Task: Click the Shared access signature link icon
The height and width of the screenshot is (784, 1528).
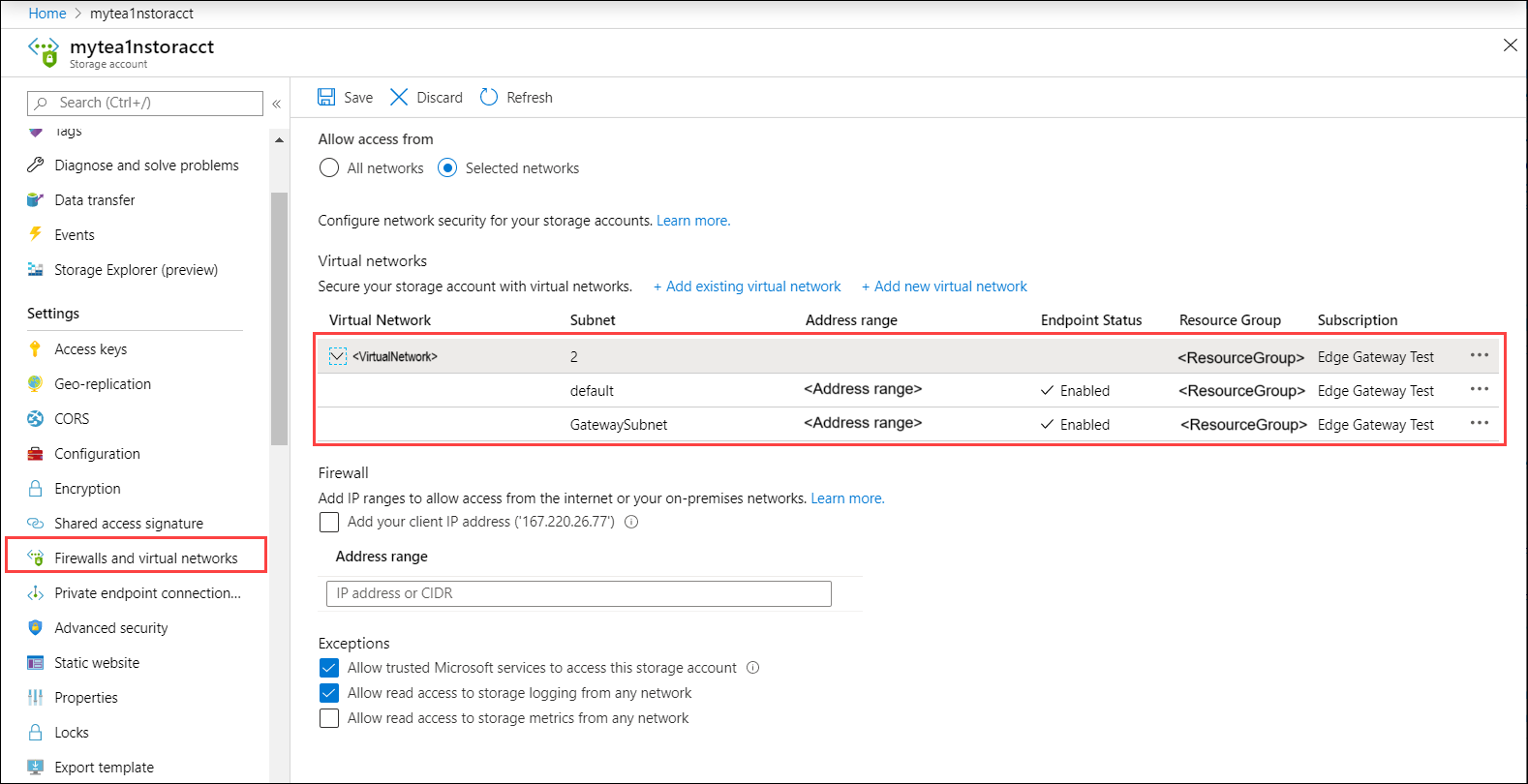Action: pyautogui.click(x=36, y=523)
